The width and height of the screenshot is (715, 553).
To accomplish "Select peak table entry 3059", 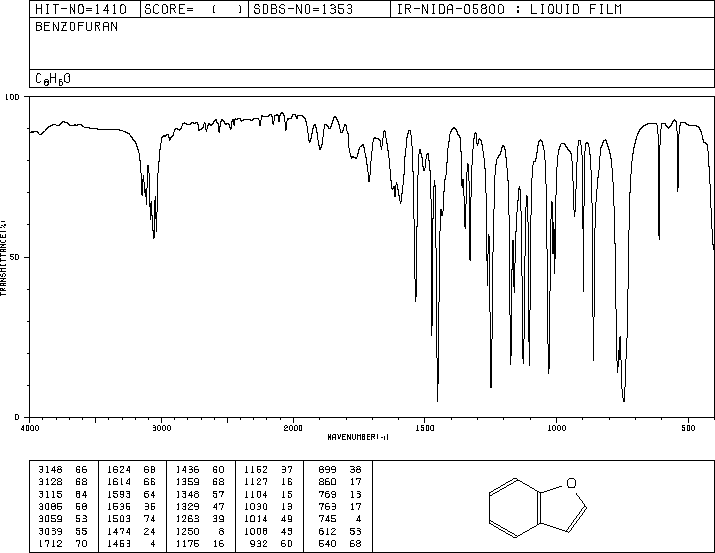I will 50,519.
